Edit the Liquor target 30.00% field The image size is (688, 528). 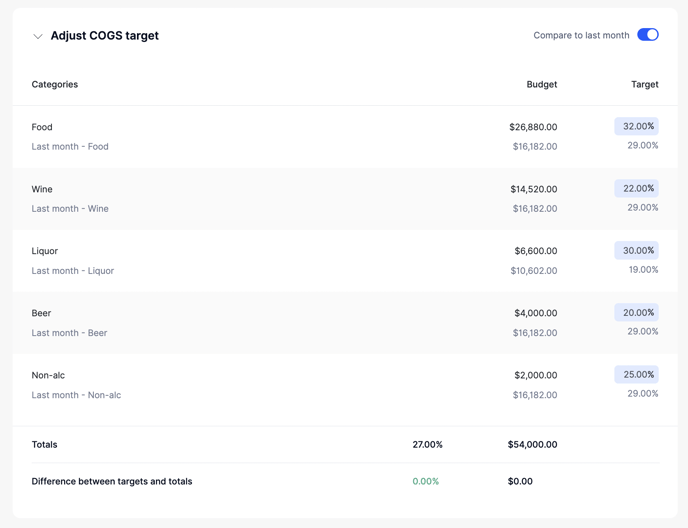click(637, 251)
